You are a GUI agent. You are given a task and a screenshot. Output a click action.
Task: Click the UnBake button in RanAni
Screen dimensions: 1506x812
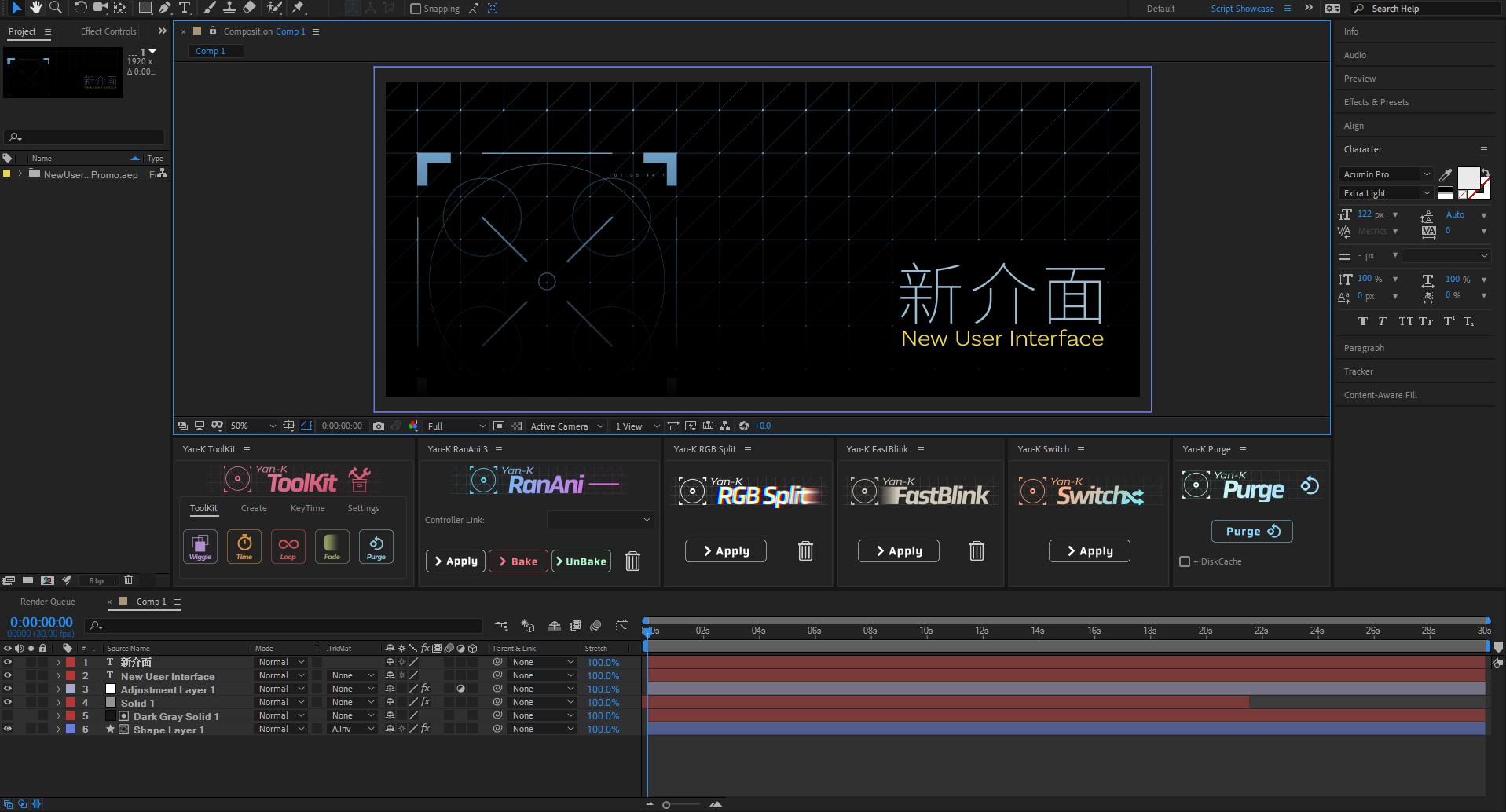tap(581, 561)
